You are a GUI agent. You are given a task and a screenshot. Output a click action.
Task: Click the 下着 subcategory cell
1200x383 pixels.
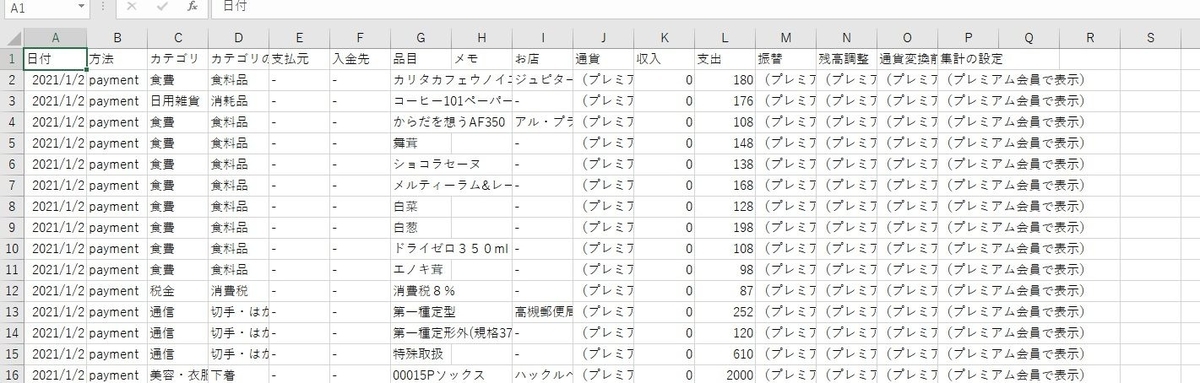(x=239, y=374)
